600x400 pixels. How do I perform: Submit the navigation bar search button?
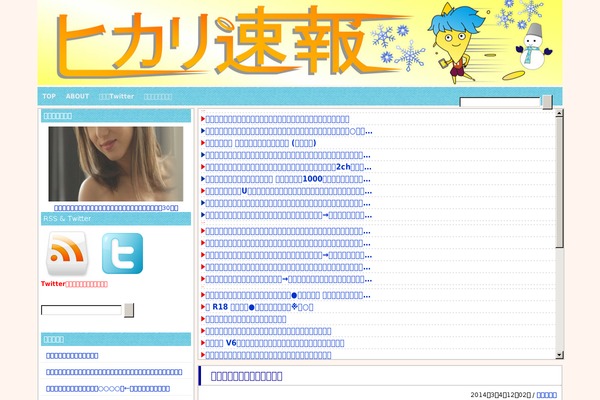click(547, 102)
